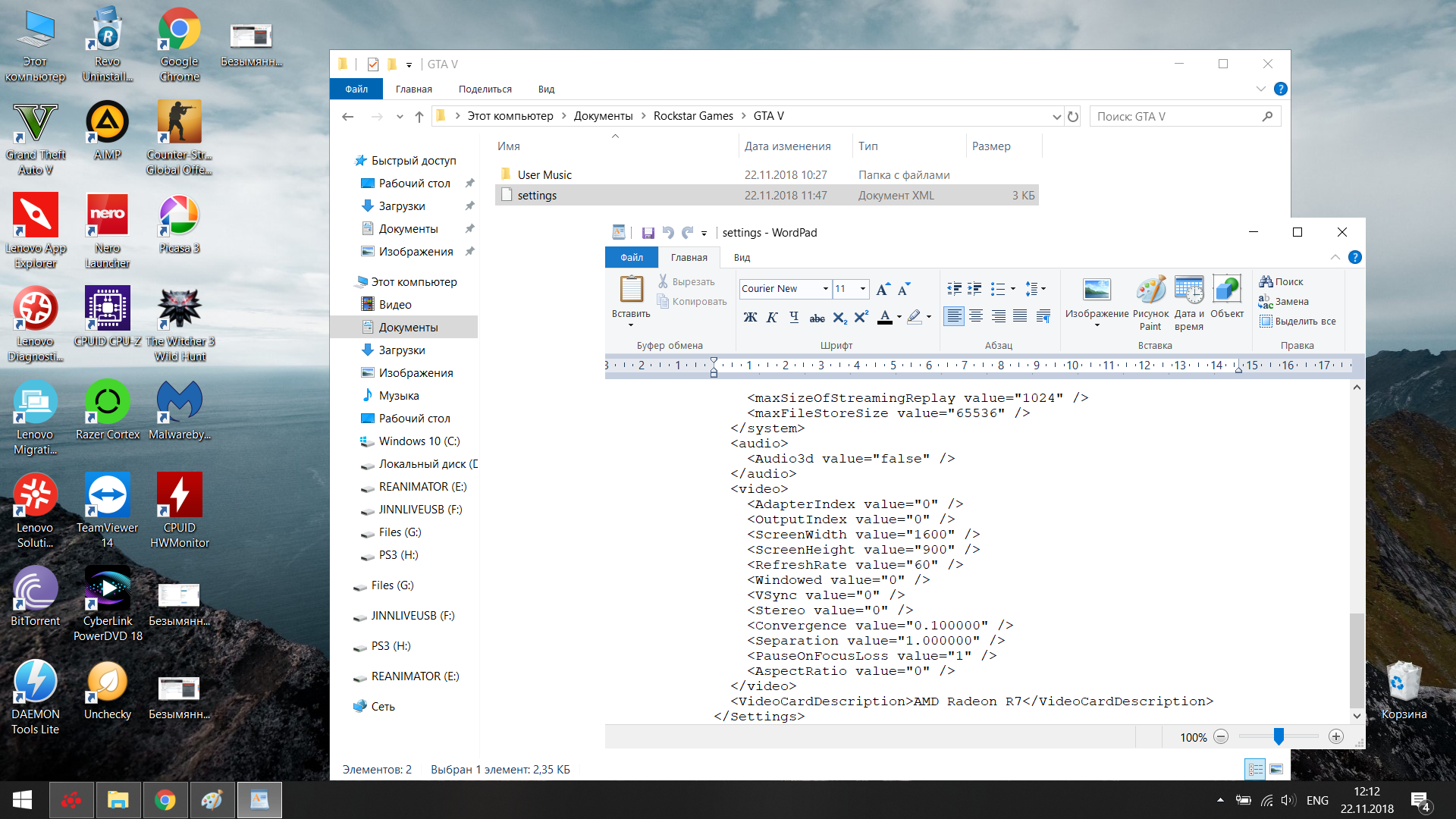
Task: Click the Explorer refresh icon
Action: pos(1072,116)
